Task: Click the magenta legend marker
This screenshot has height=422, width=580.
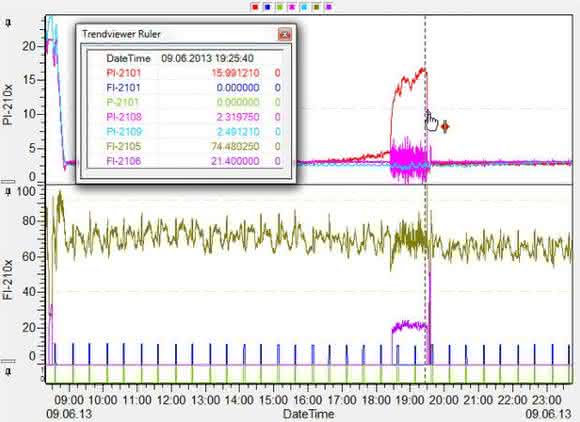Action: (292, 7)
